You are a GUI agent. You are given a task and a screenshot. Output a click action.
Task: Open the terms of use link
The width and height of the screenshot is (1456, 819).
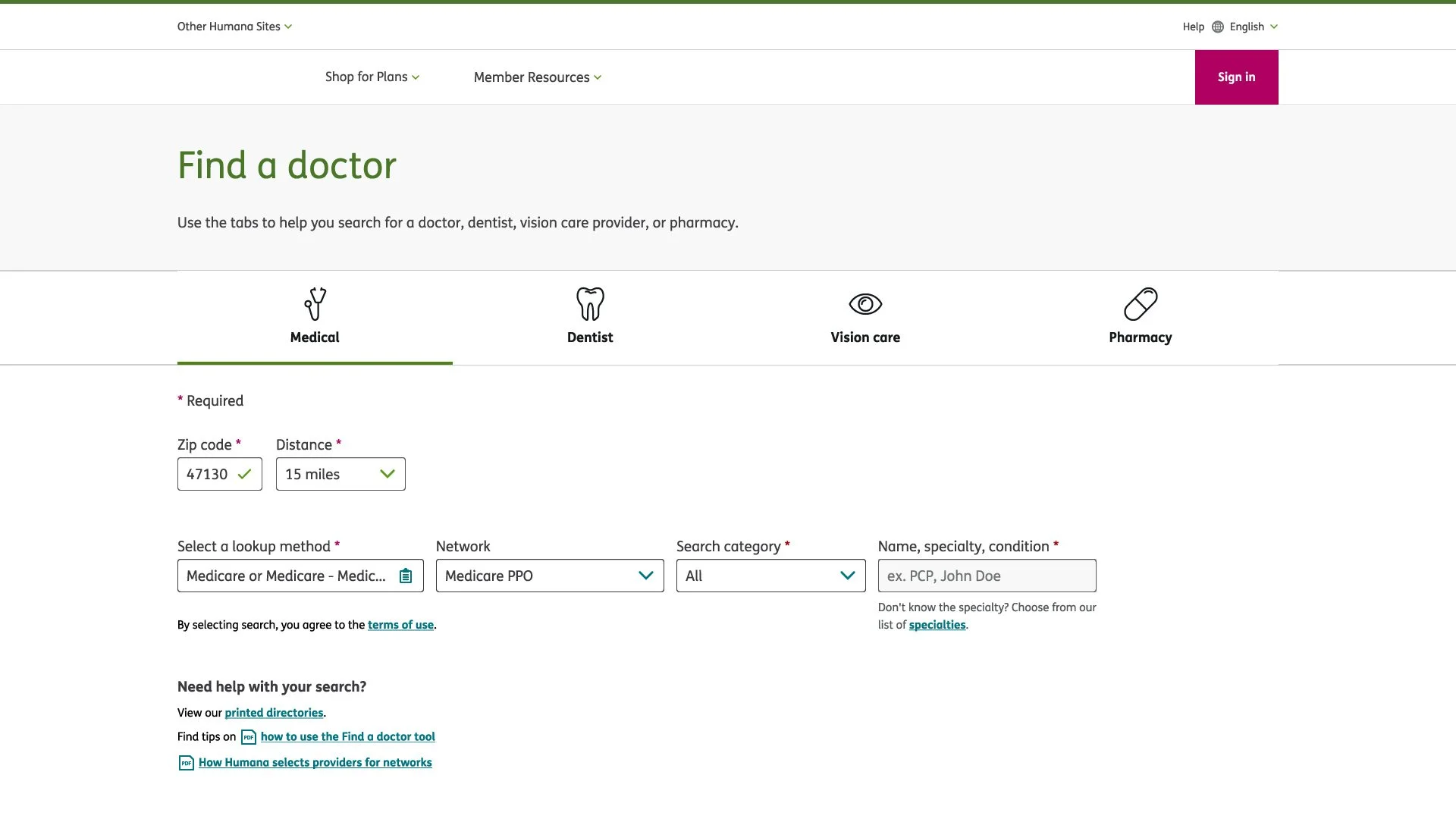[400, 625]
